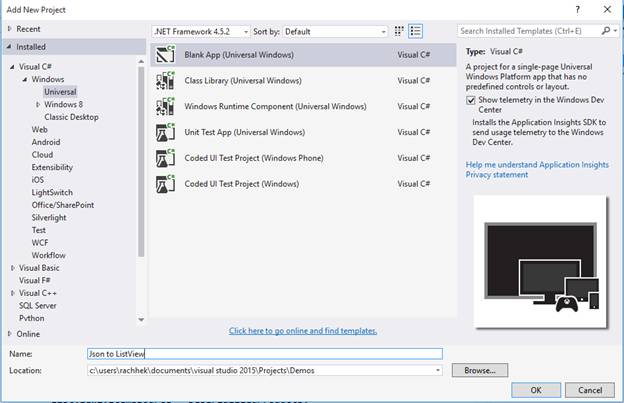Image resolution: width=624 pixels, height=403 pixels.
Task: Collapse the Installed section
Action: 9,47
